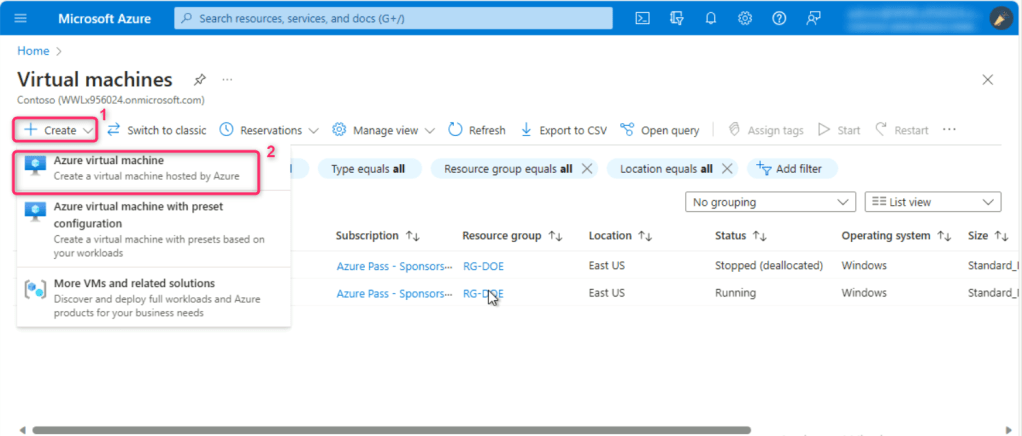The height and width of the screenshot is (436, 1022).
Task: Click the directories and subscriptions filter icon
Action: [677, 19]
